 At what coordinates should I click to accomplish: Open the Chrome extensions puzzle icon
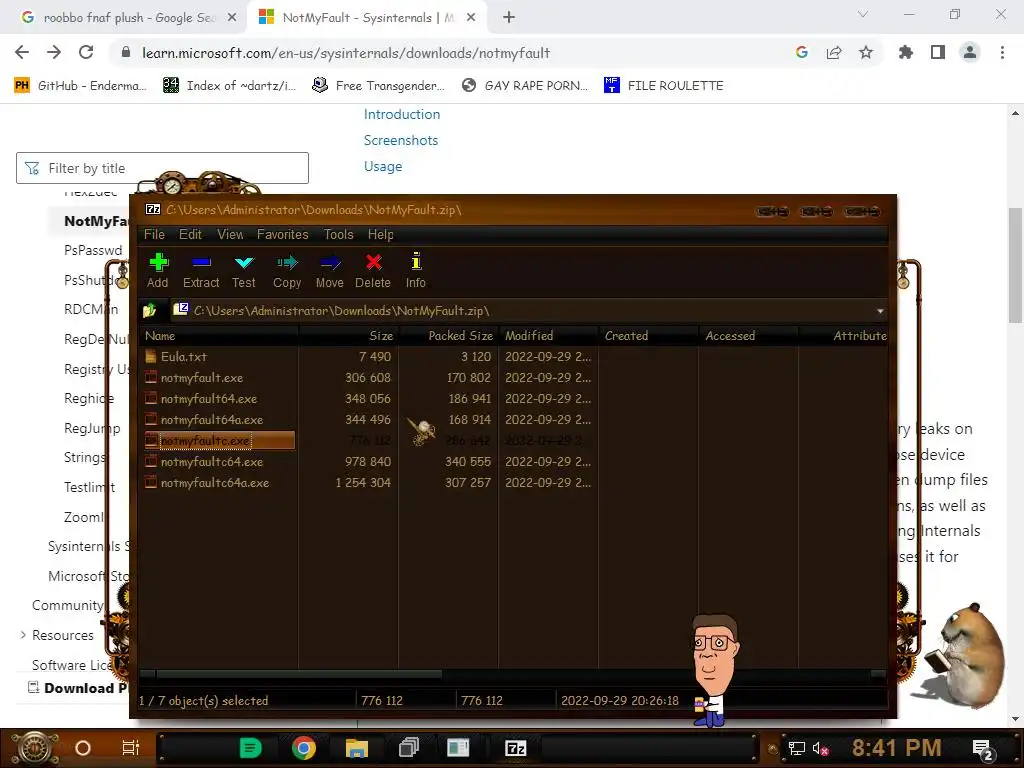906,53
